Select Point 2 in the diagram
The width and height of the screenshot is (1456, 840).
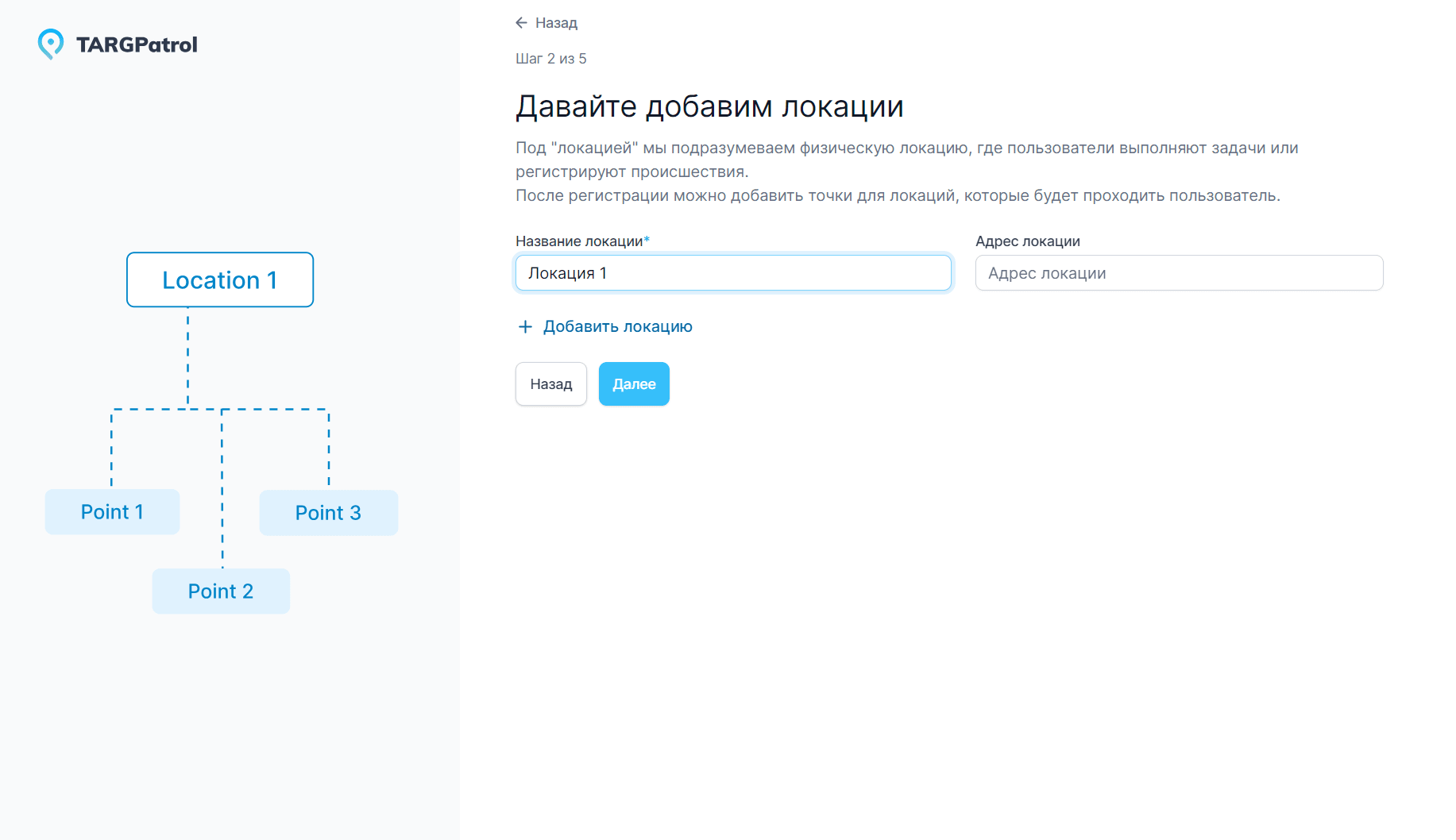[221, 591]
